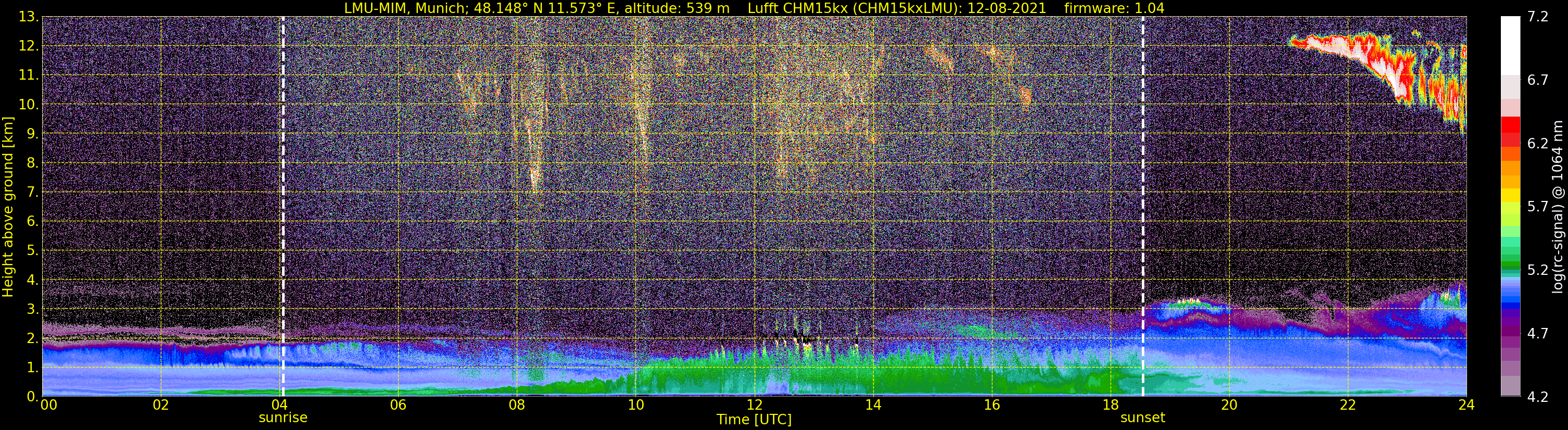
Task: Click the time axis tick "00"
Action: (x=48, y=406)
